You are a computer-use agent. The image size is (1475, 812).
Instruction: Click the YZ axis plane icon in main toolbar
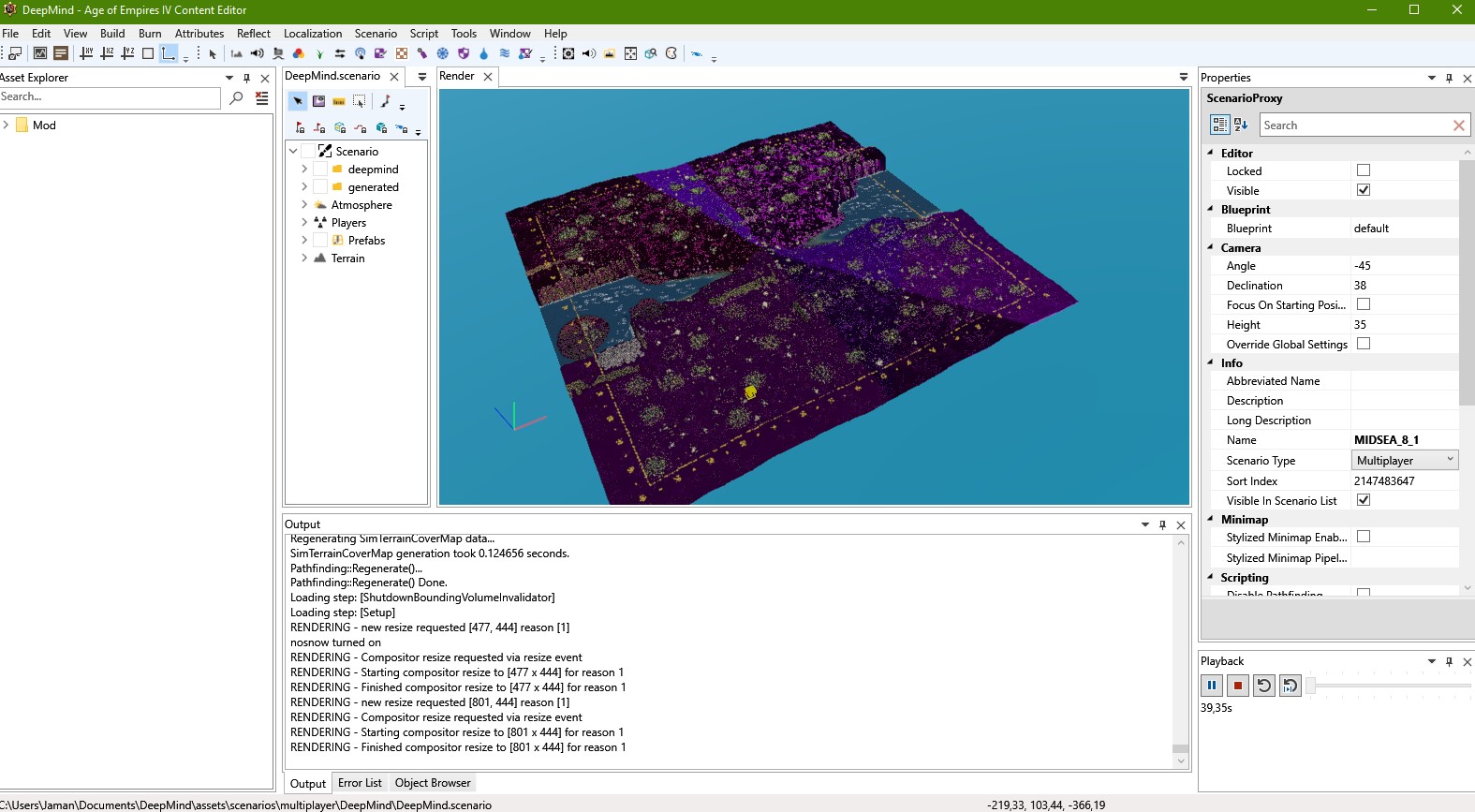point(127,53)
